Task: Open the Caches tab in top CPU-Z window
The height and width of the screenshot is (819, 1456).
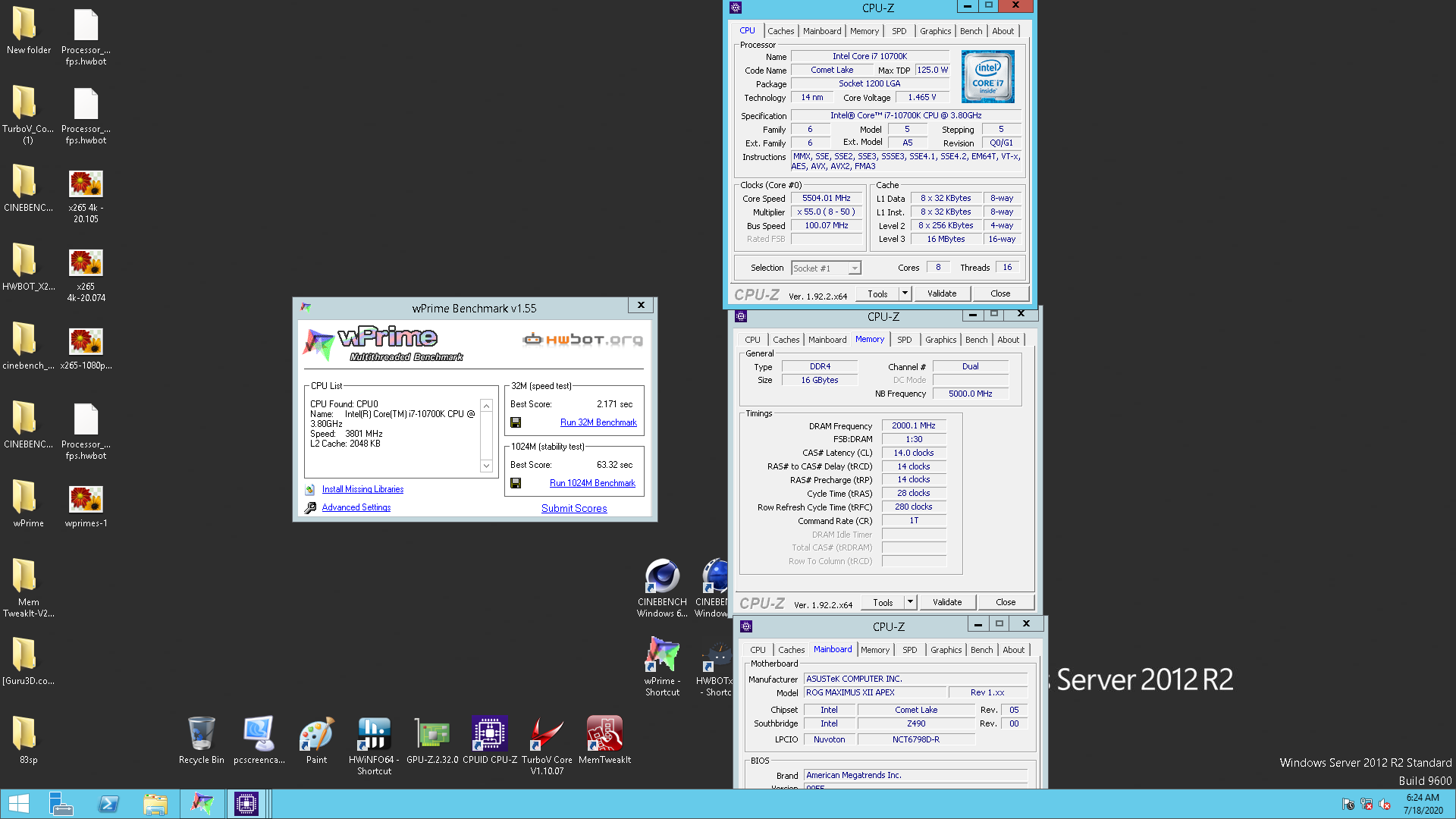Action: click(x=780, y=31)
